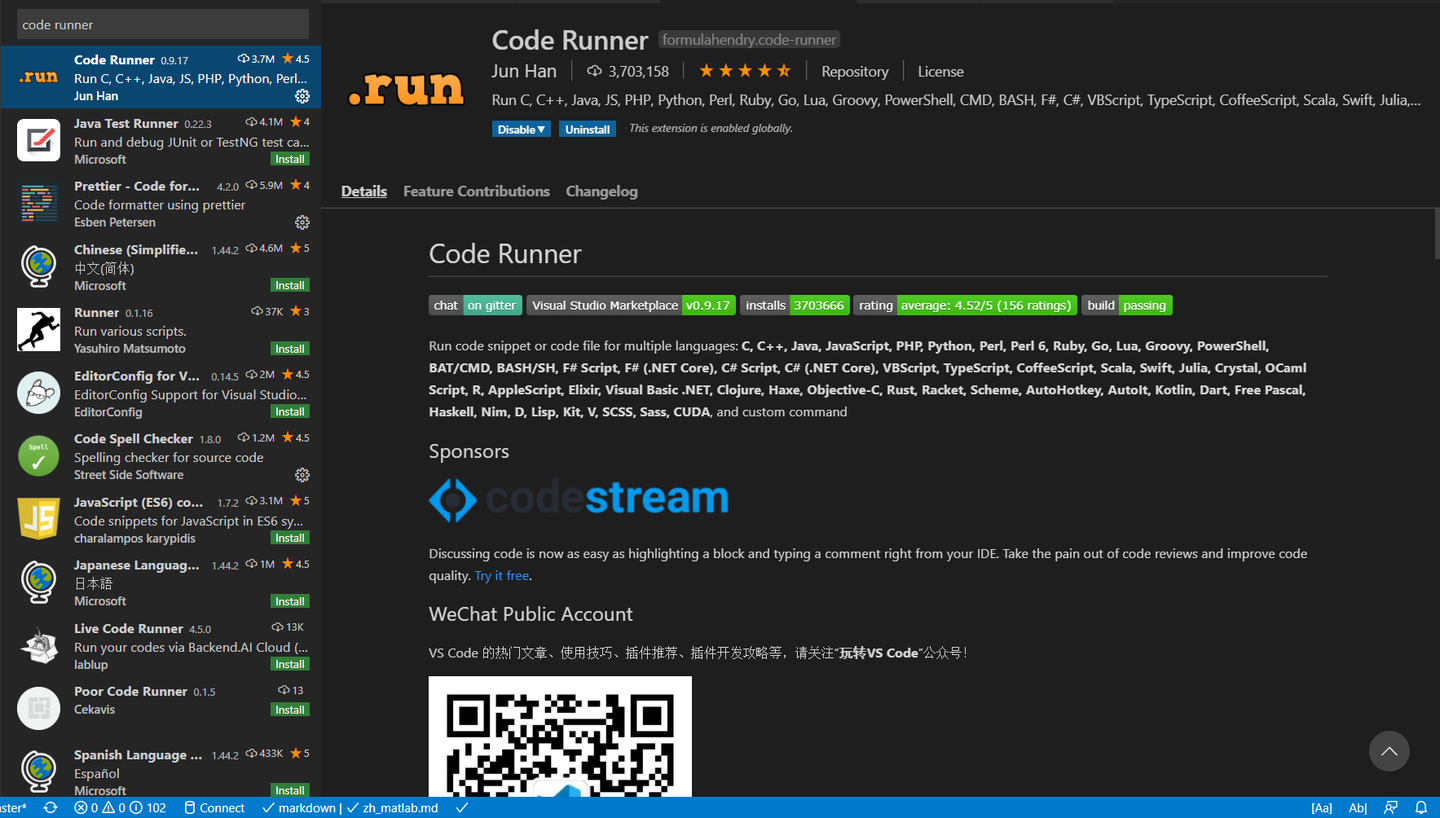The height and width of the screenshot is (818, 1440).
Task: Select the Code Spell Checker list title
Action: [133, 438]
